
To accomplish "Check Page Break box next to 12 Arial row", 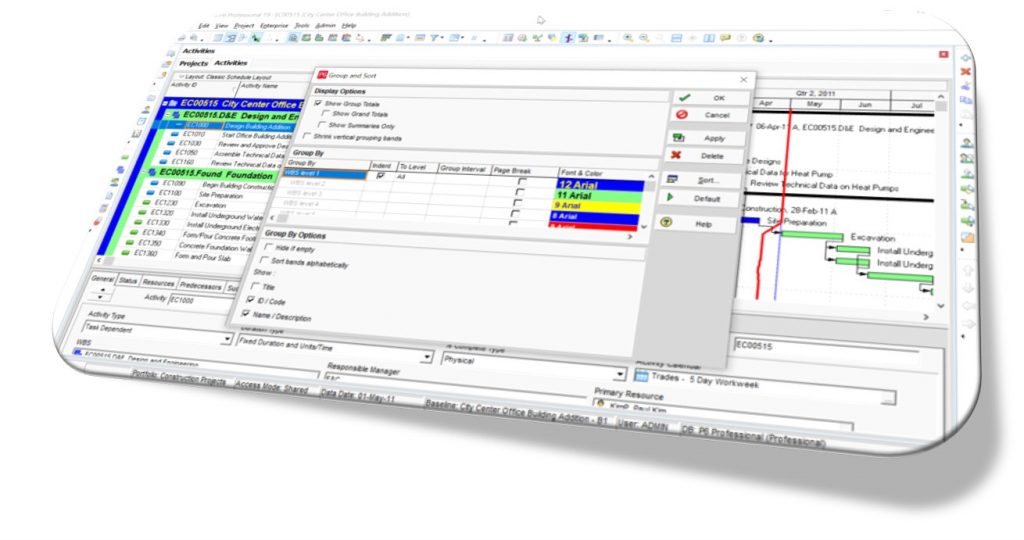I will click(x=522, y=182).
